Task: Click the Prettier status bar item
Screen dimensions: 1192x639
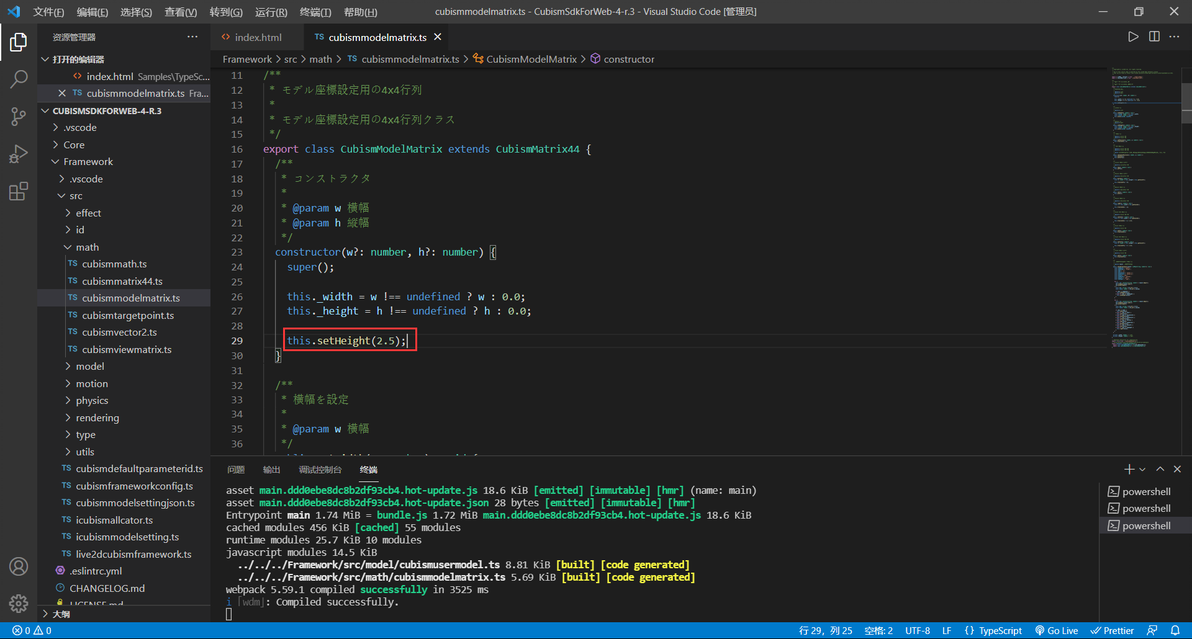Action: point(1112,631)
